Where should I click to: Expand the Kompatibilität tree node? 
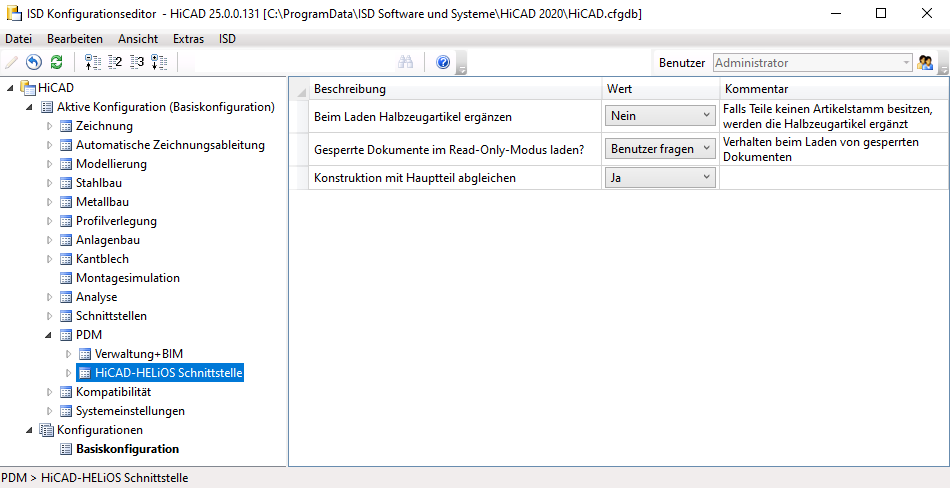pyautogui.click(x=50, y=392)
